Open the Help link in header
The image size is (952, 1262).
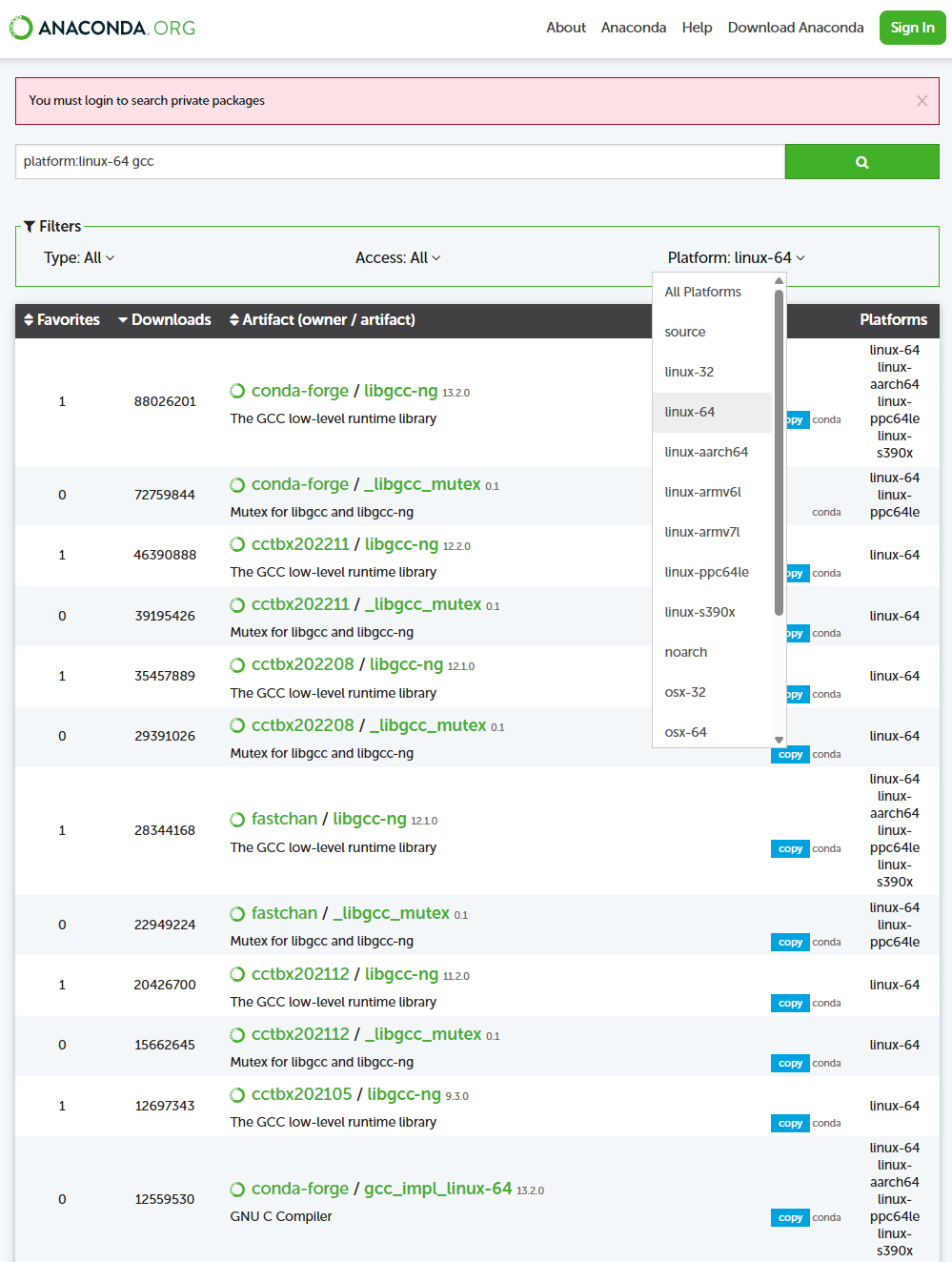[697, 28]
